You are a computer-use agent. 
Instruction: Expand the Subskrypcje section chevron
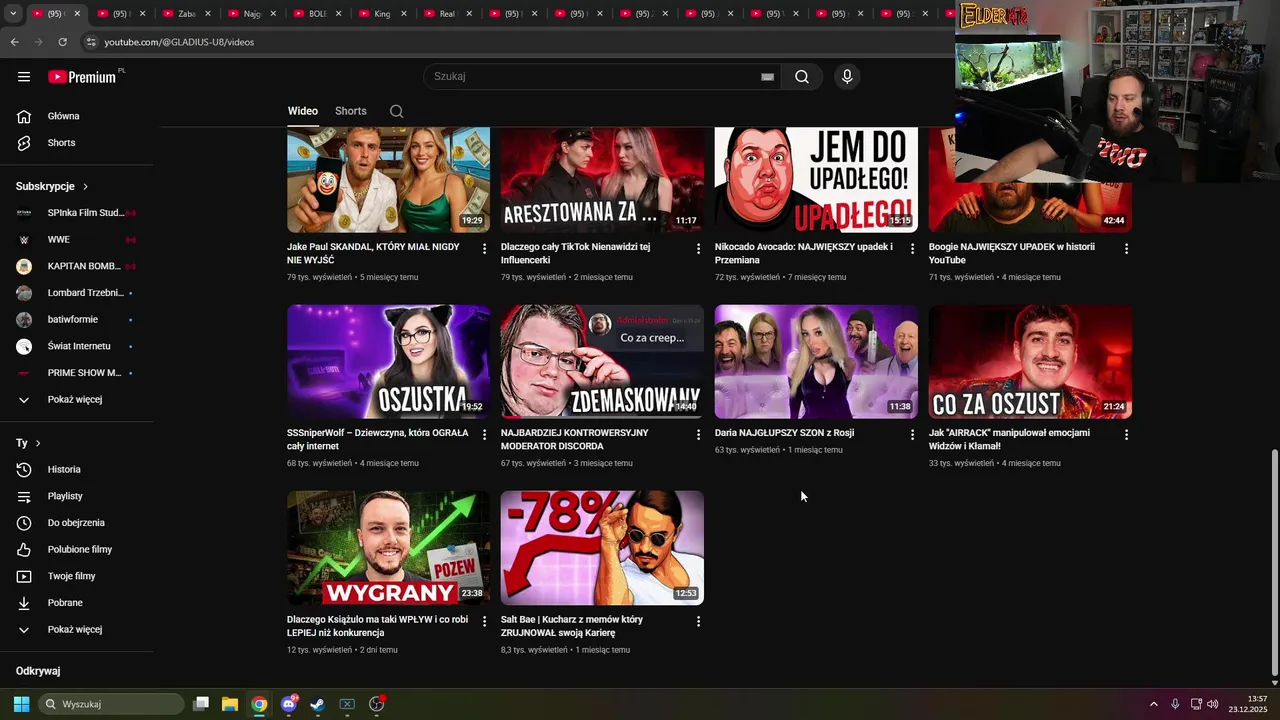point(85,187)
